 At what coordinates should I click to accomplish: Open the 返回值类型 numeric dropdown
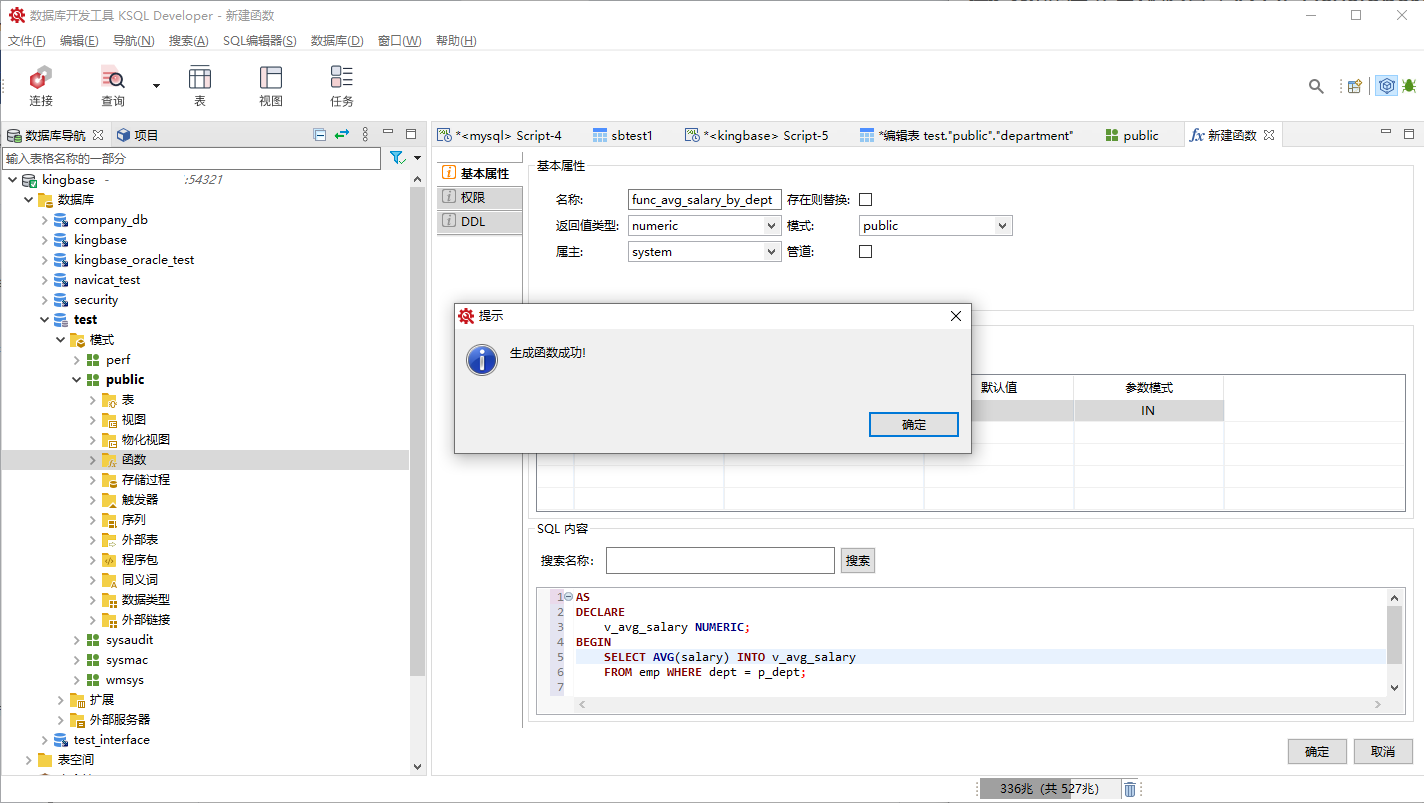771,226
